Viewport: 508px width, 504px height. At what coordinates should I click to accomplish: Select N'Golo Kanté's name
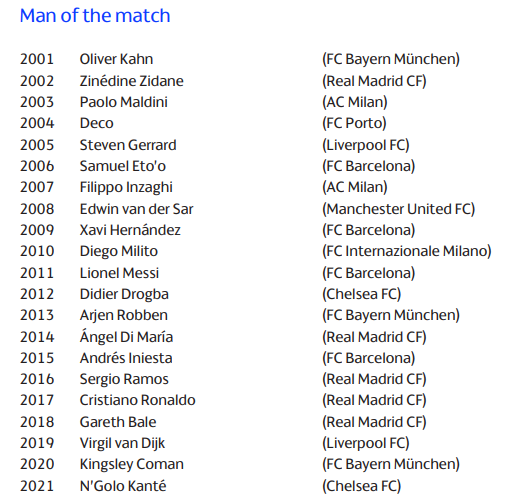coord(123,486)
